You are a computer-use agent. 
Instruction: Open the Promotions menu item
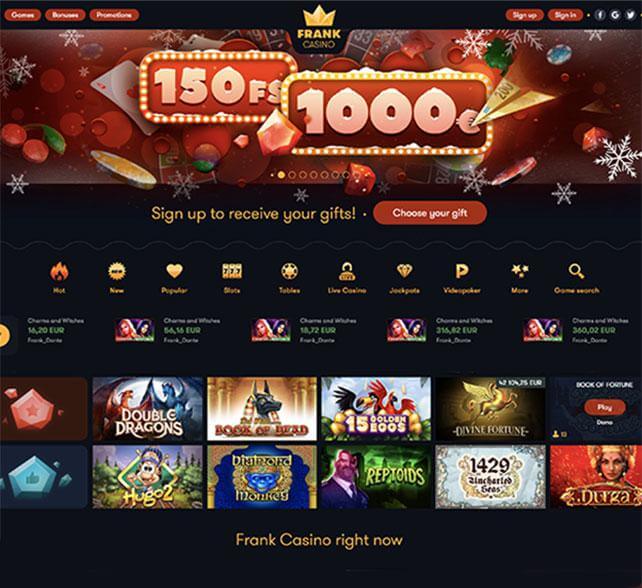coord(114,15)
